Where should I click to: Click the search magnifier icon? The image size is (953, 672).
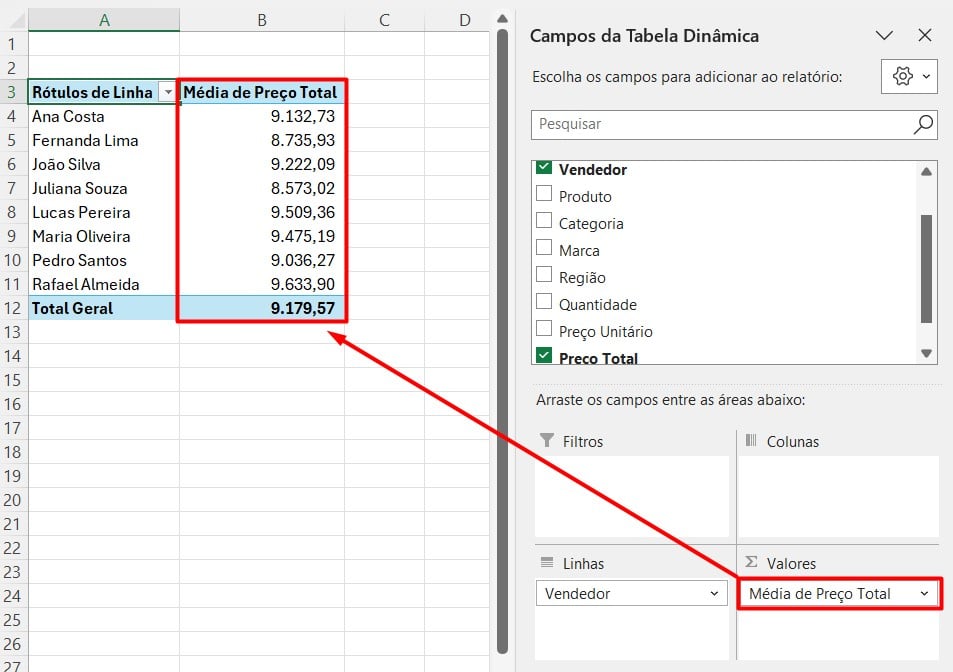pos(923,125)
